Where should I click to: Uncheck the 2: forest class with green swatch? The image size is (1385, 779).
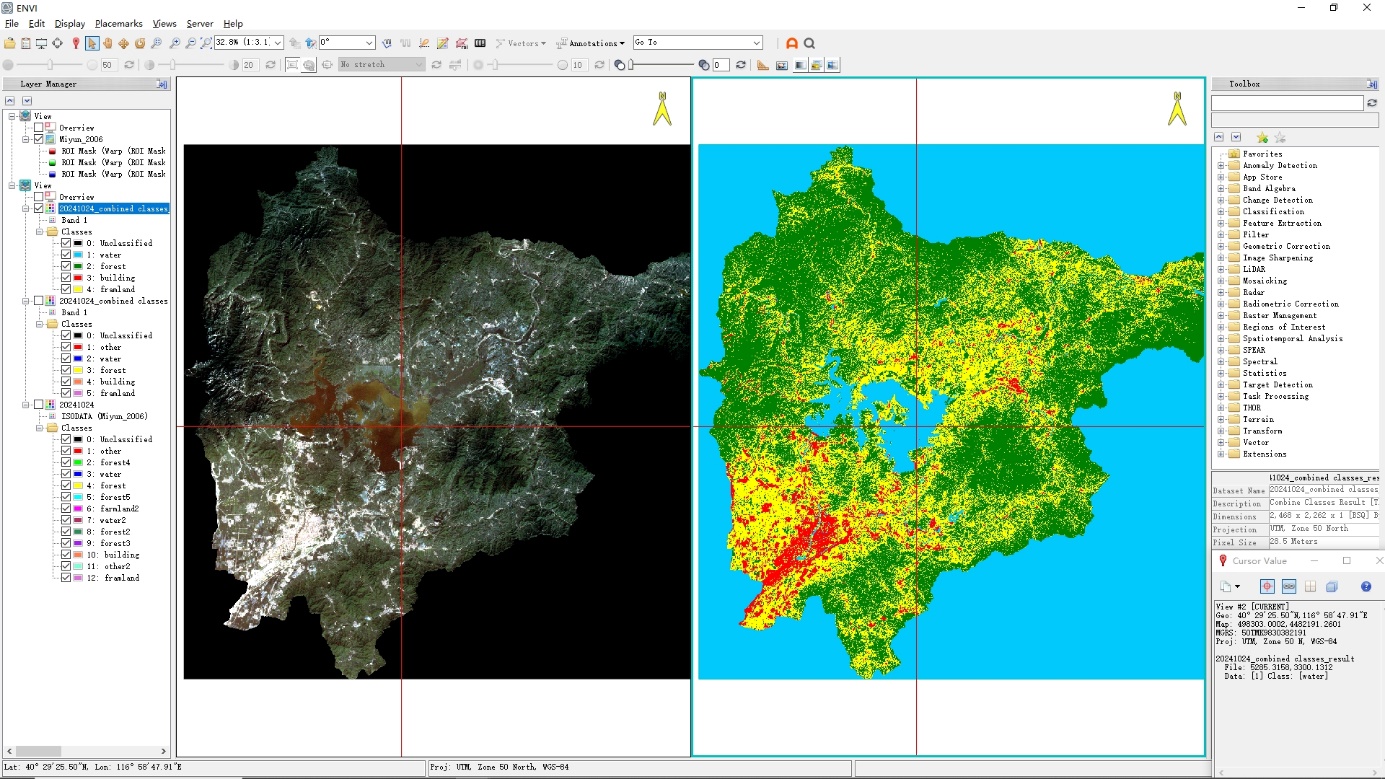point(66,266)
